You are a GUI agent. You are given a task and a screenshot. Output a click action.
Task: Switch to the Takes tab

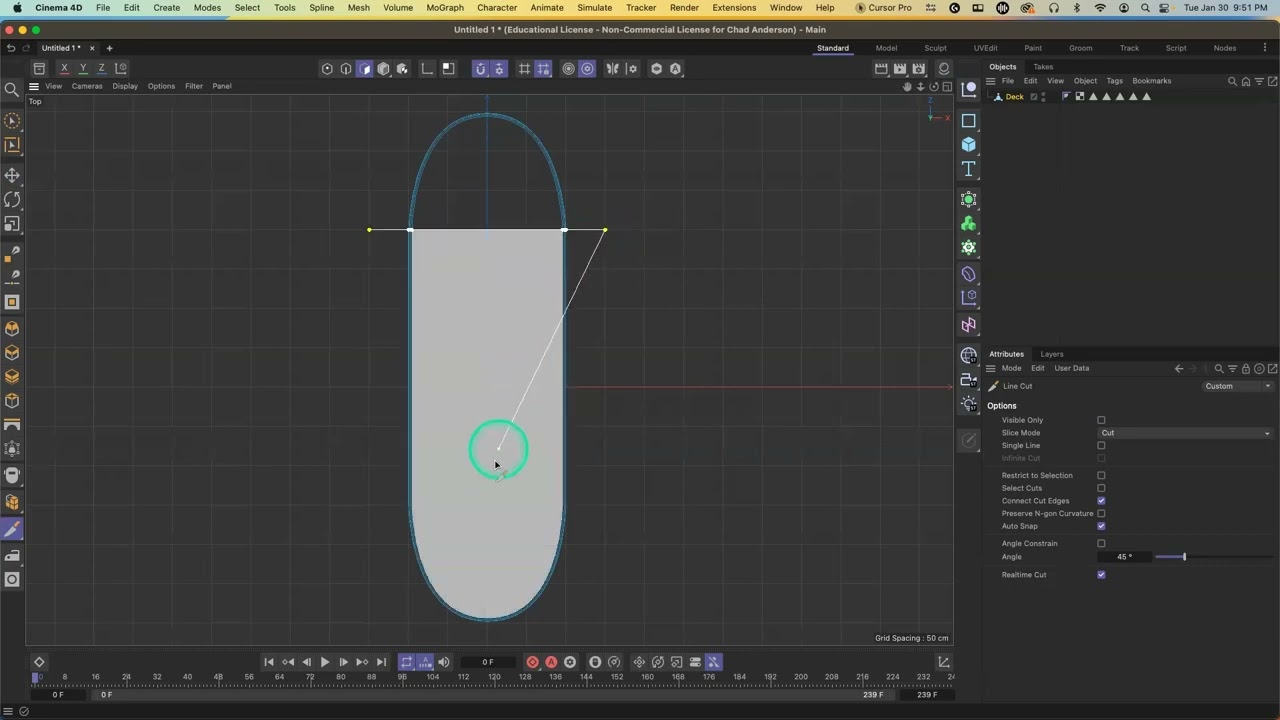(1043, 67)
